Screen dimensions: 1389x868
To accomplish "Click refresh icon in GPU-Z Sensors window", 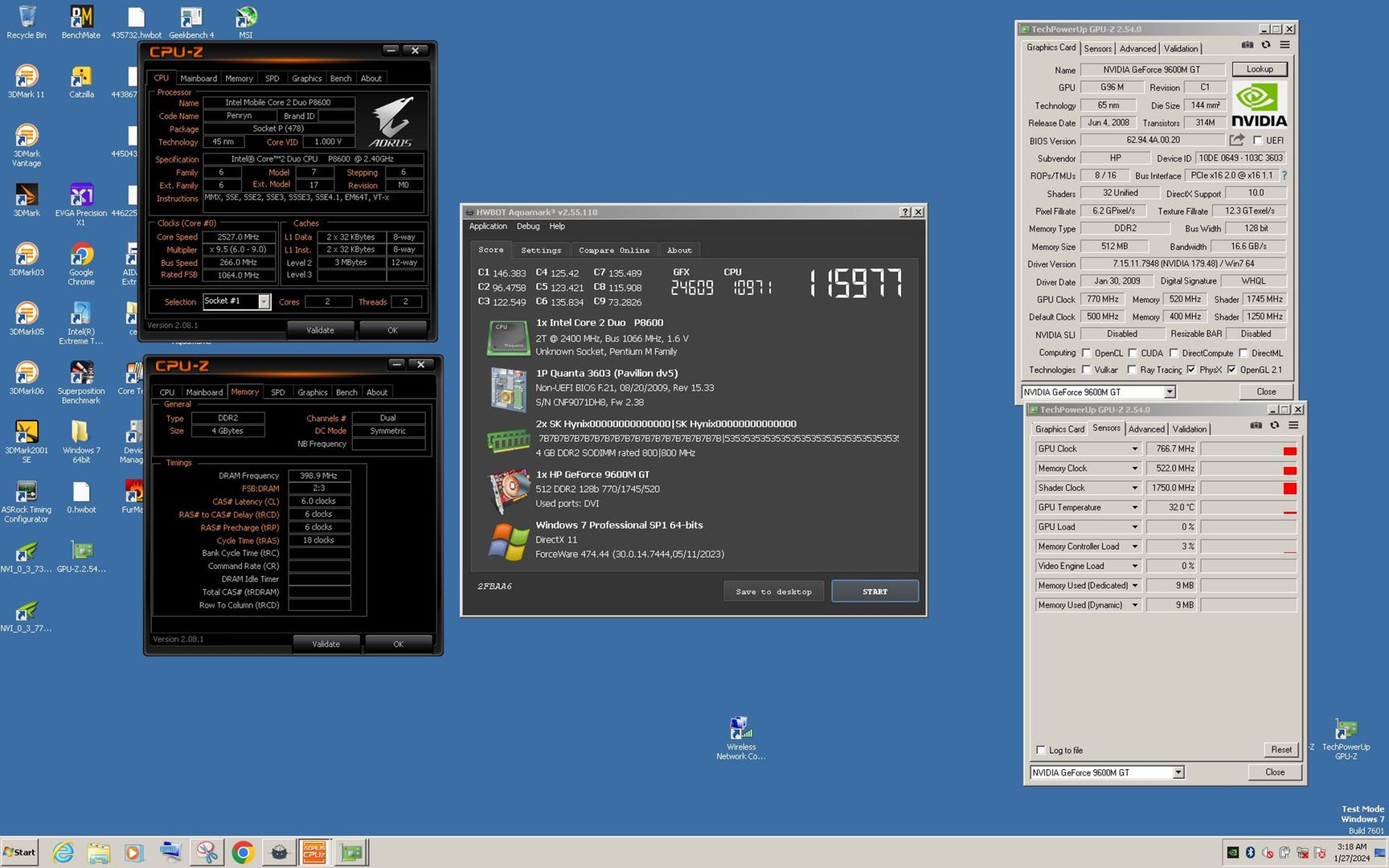I will (1274, 426).
